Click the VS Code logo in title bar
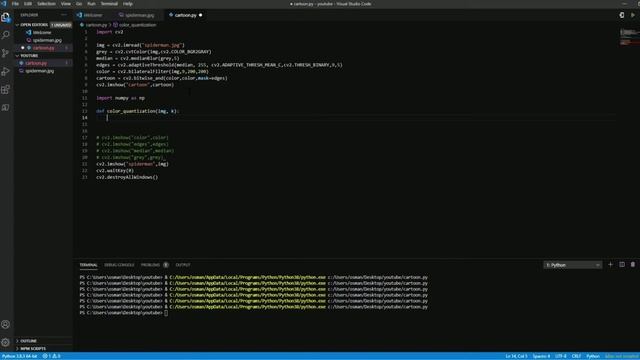This screenshot has width=640, height=360. [x=4, y=4]
